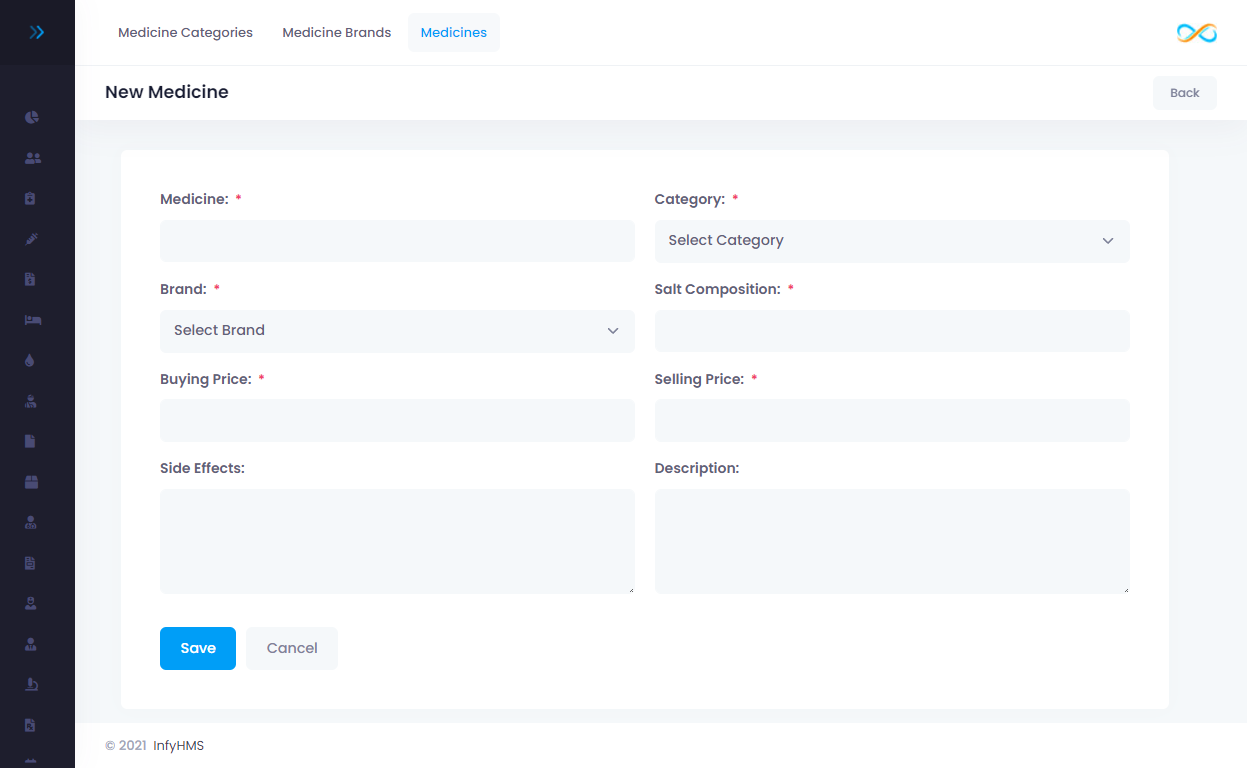Viewport: 1247px width, 768px height.
Task: Click the blood drop sidebar icon
Action: (x=30, y=361)
